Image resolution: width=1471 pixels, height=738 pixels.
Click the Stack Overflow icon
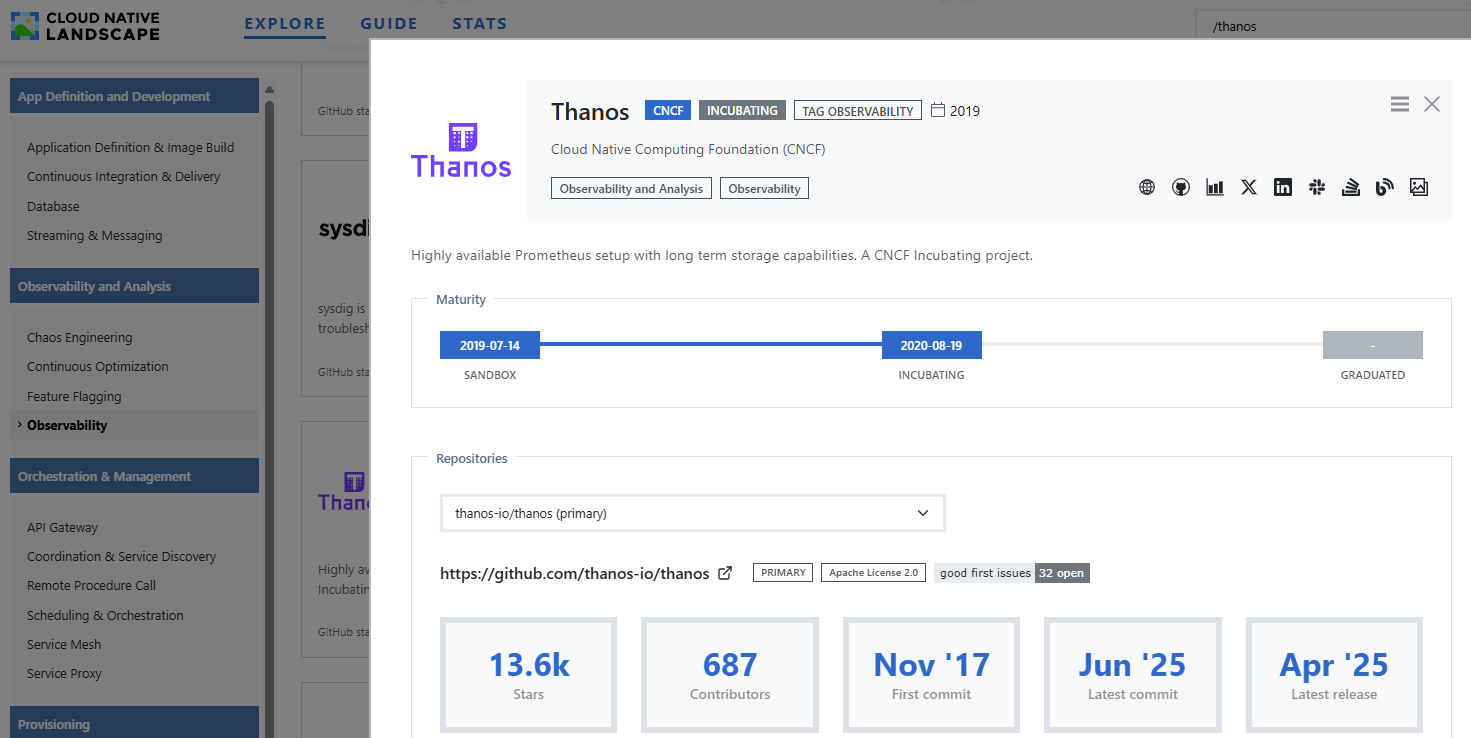(x=1351, y=187)
